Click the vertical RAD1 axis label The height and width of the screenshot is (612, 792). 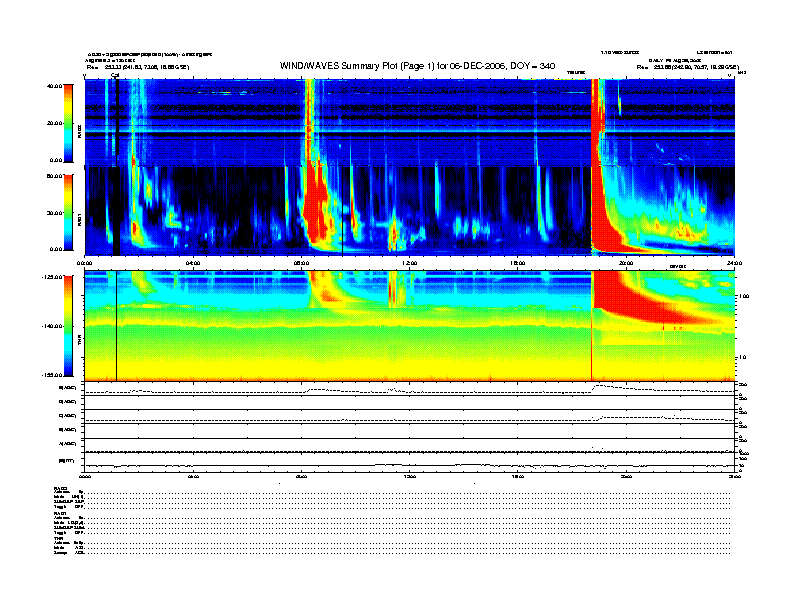pos(79,219)
